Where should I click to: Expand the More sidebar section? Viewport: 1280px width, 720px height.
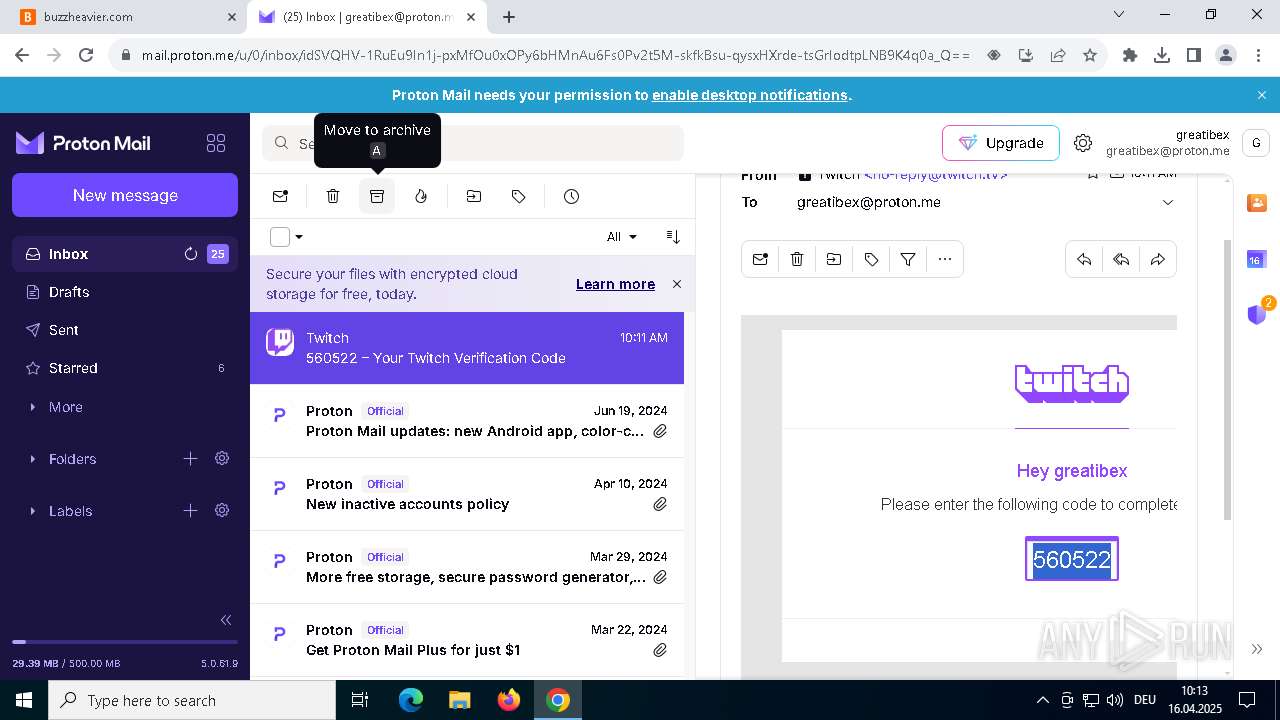(x=66, y=407)
